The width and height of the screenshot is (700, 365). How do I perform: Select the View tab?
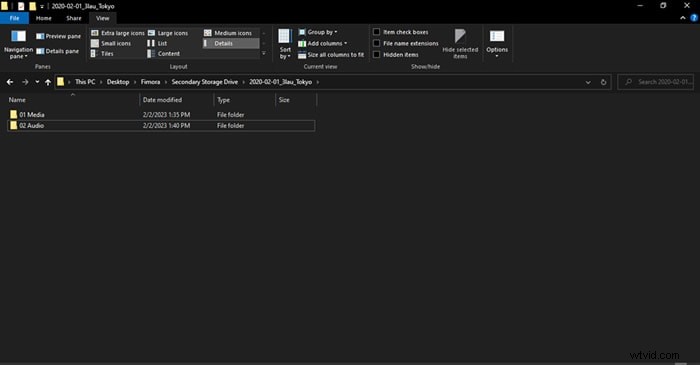[103, 18]
